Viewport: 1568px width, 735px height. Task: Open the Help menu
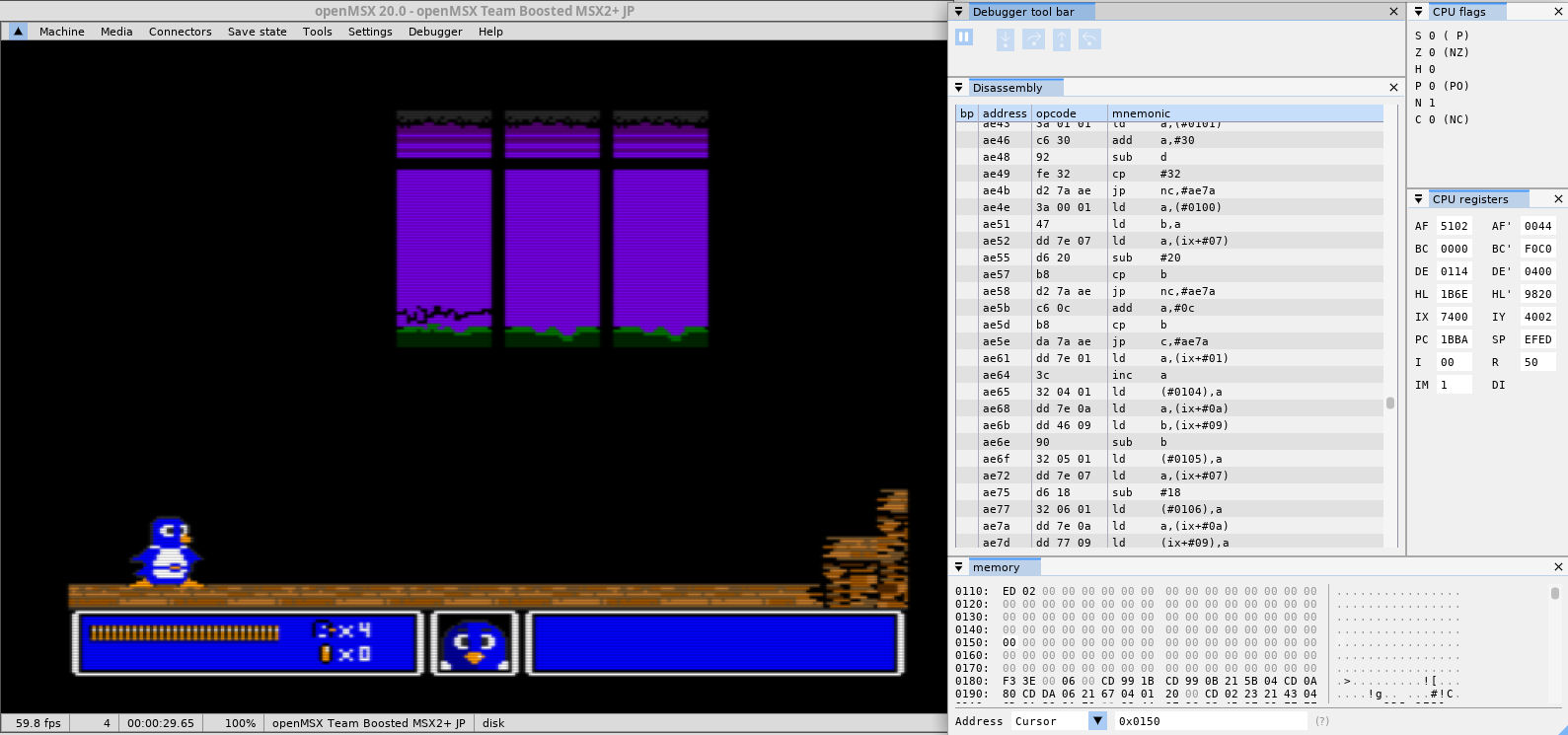490,32
